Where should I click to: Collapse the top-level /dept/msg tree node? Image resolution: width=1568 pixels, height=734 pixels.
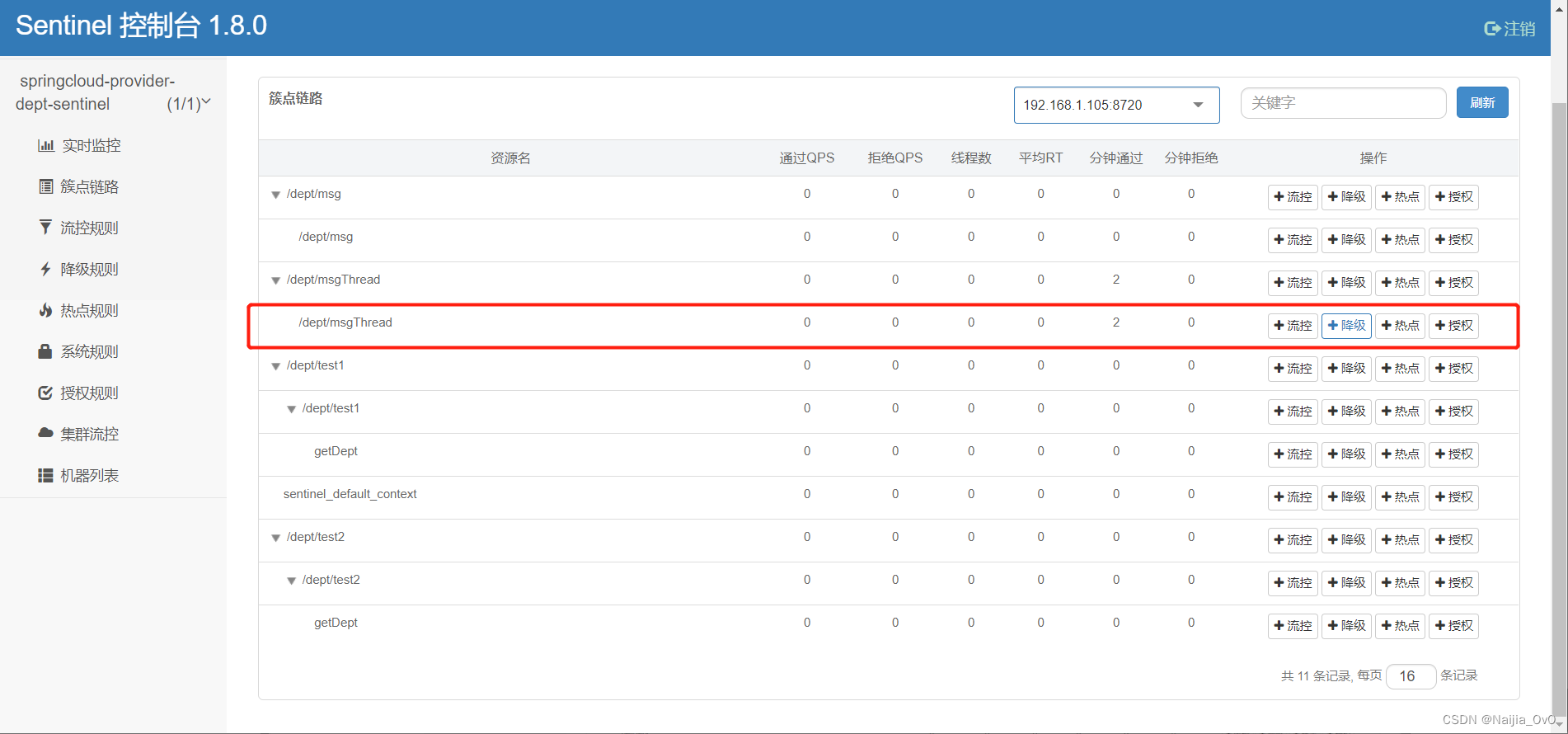pyautogui.click(x=276, y=195)
